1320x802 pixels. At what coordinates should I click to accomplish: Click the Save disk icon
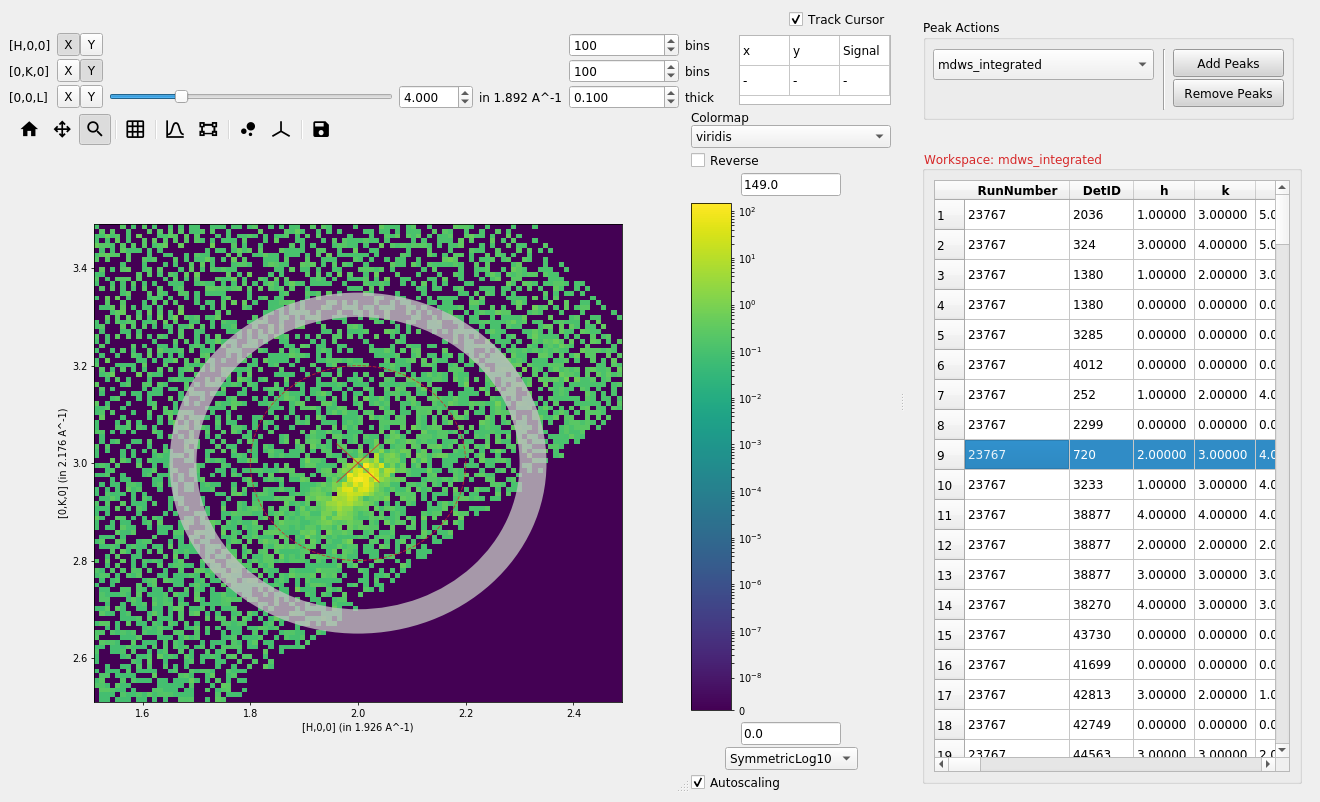pyautogui.click(x=321, y=129)
